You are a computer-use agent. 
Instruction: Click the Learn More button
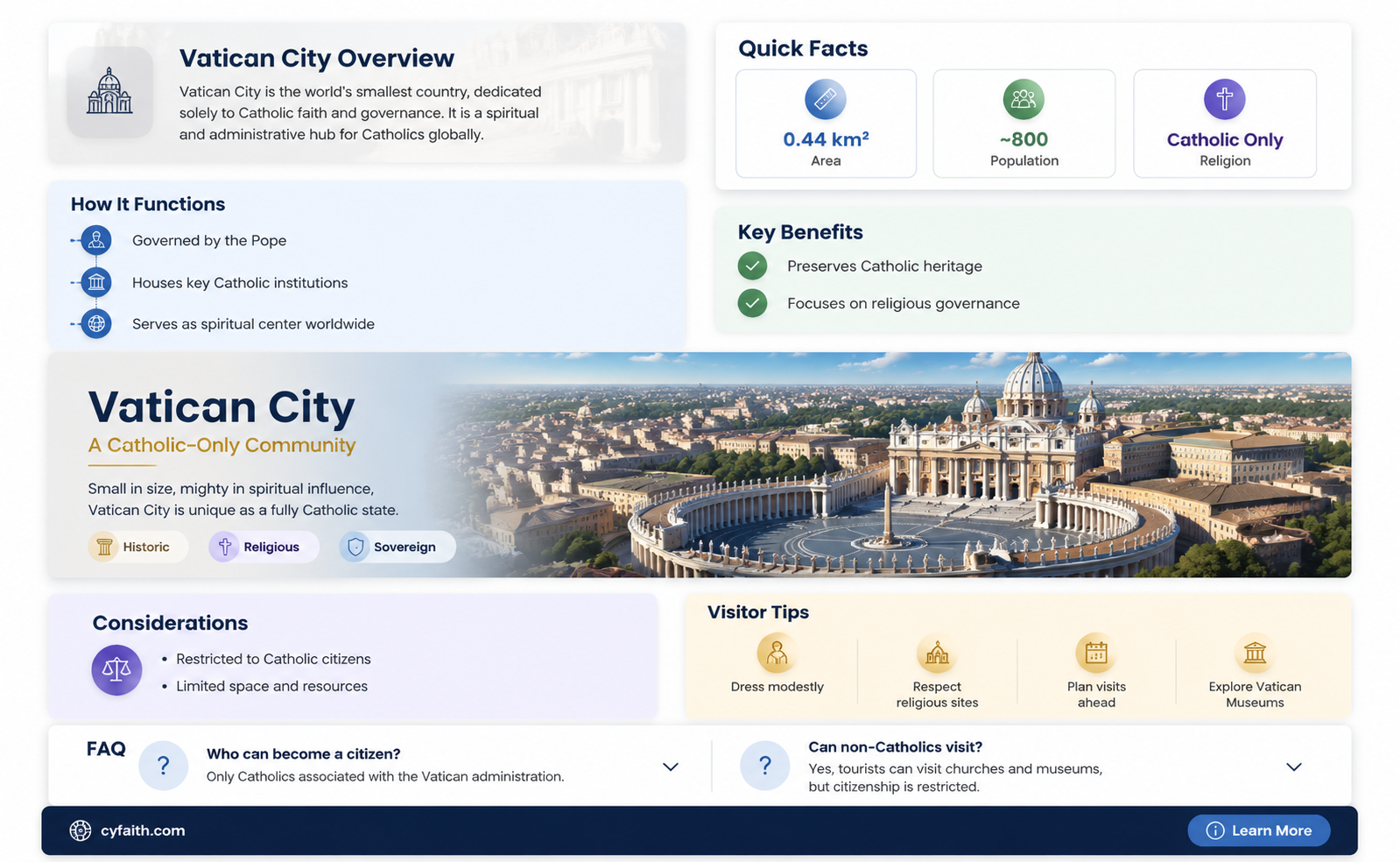[1258, 830]
